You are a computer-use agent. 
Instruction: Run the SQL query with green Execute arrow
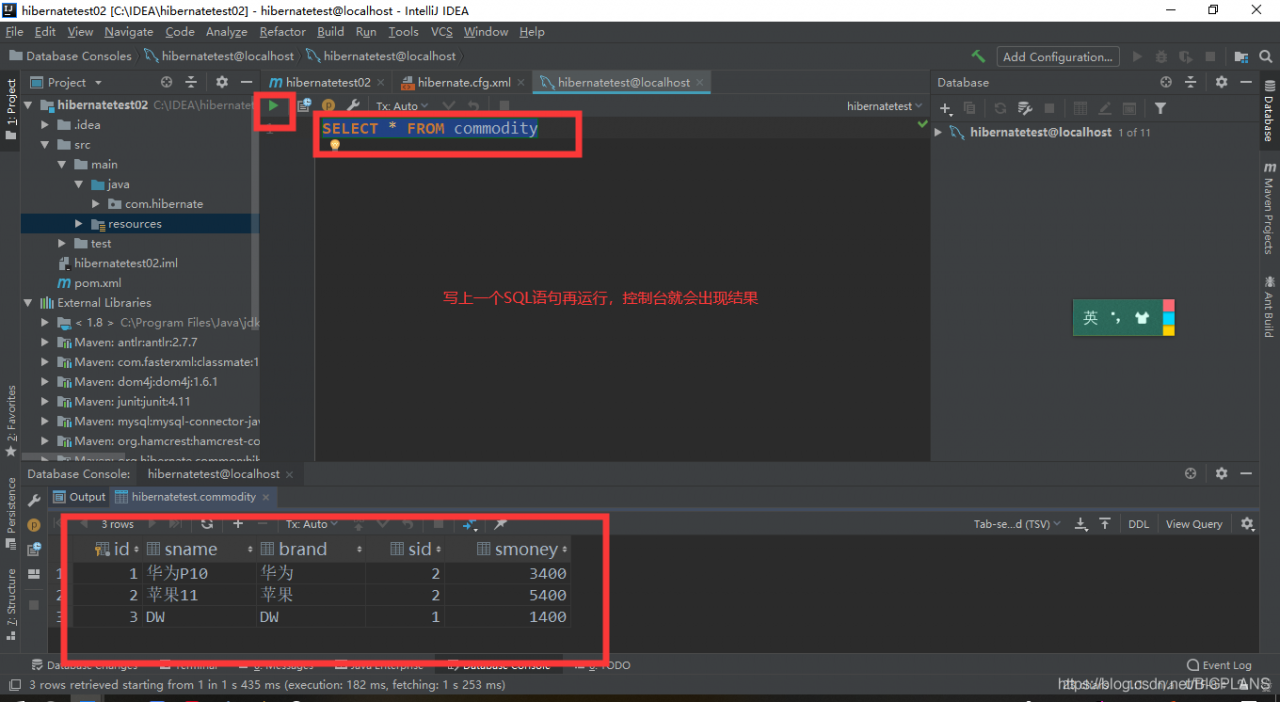(273, 105)
